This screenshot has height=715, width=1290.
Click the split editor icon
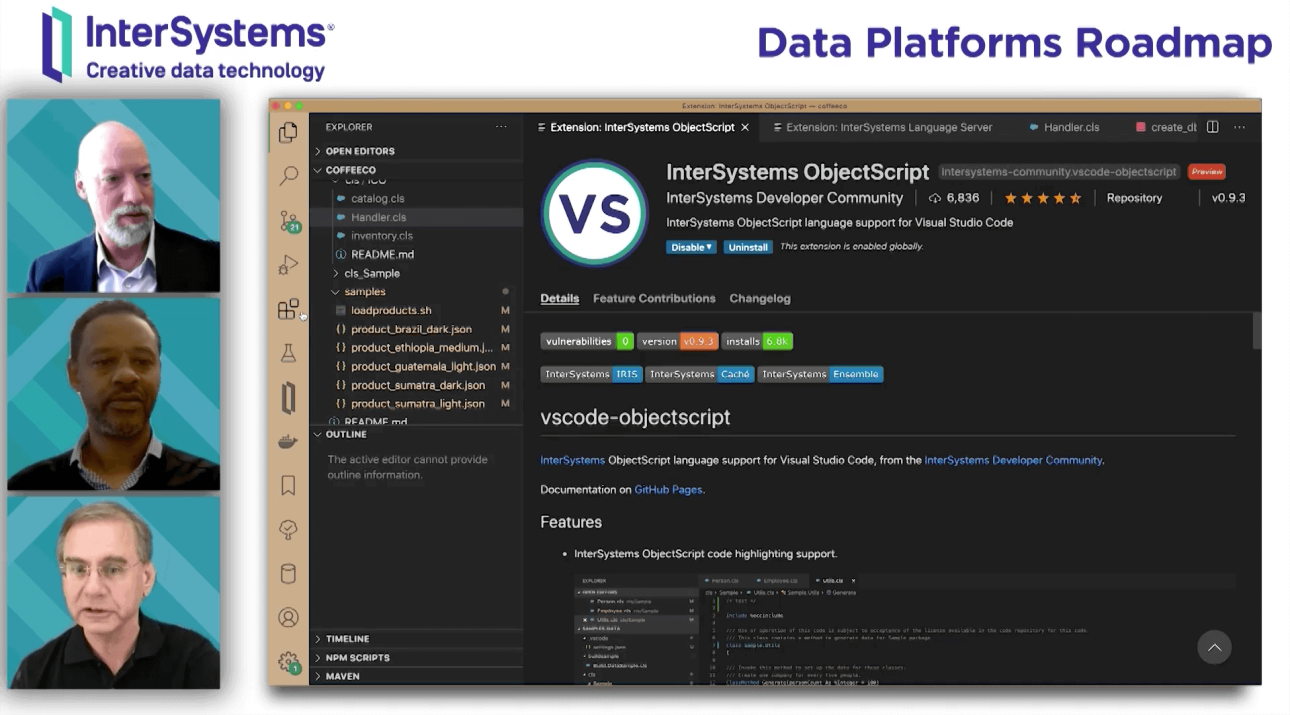pyautogui.click(x=1212, y=127)
